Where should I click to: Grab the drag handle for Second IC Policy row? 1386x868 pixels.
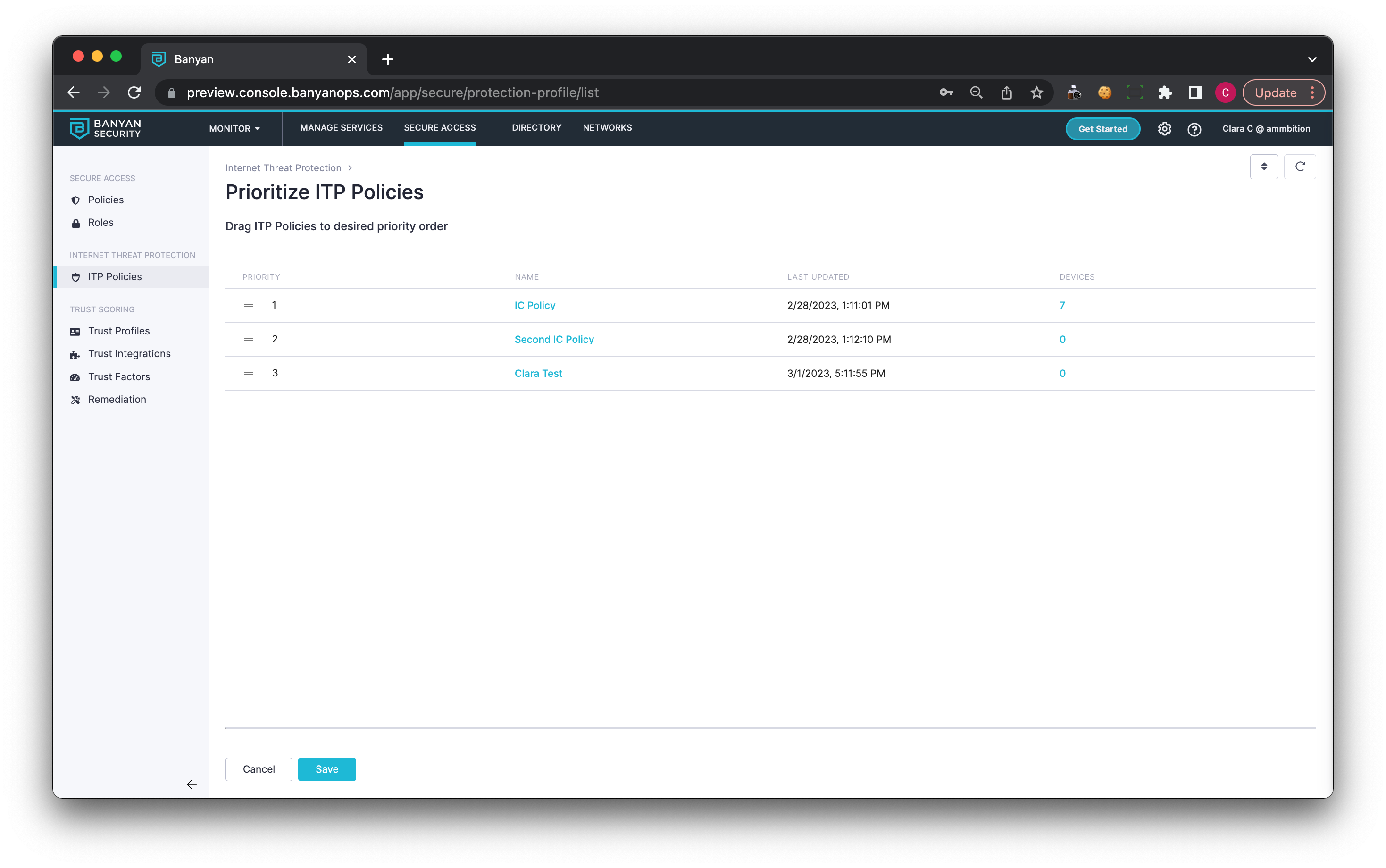(249, 339)
